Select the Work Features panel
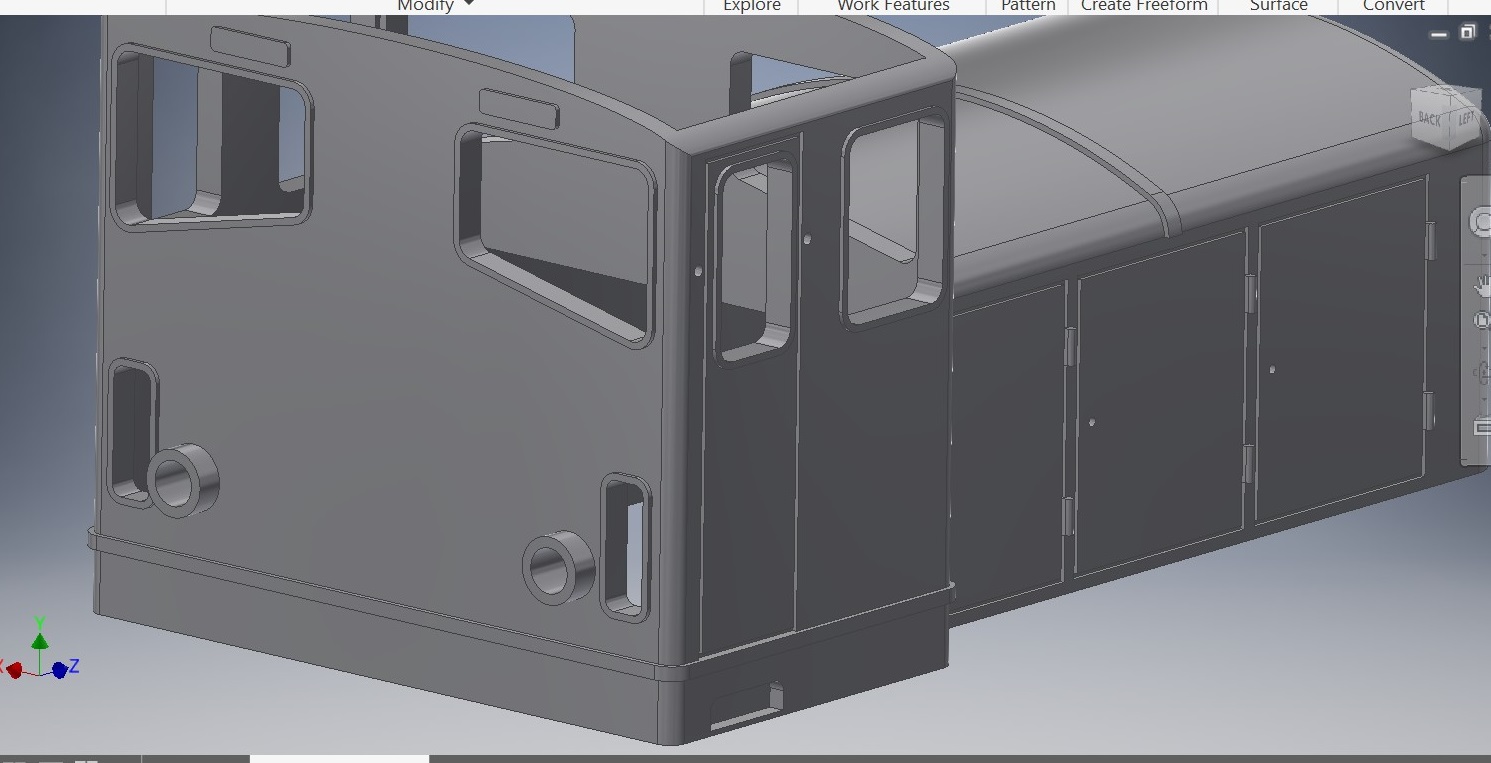This screenshot has height=763, width=1491. (x=891, y=6)
